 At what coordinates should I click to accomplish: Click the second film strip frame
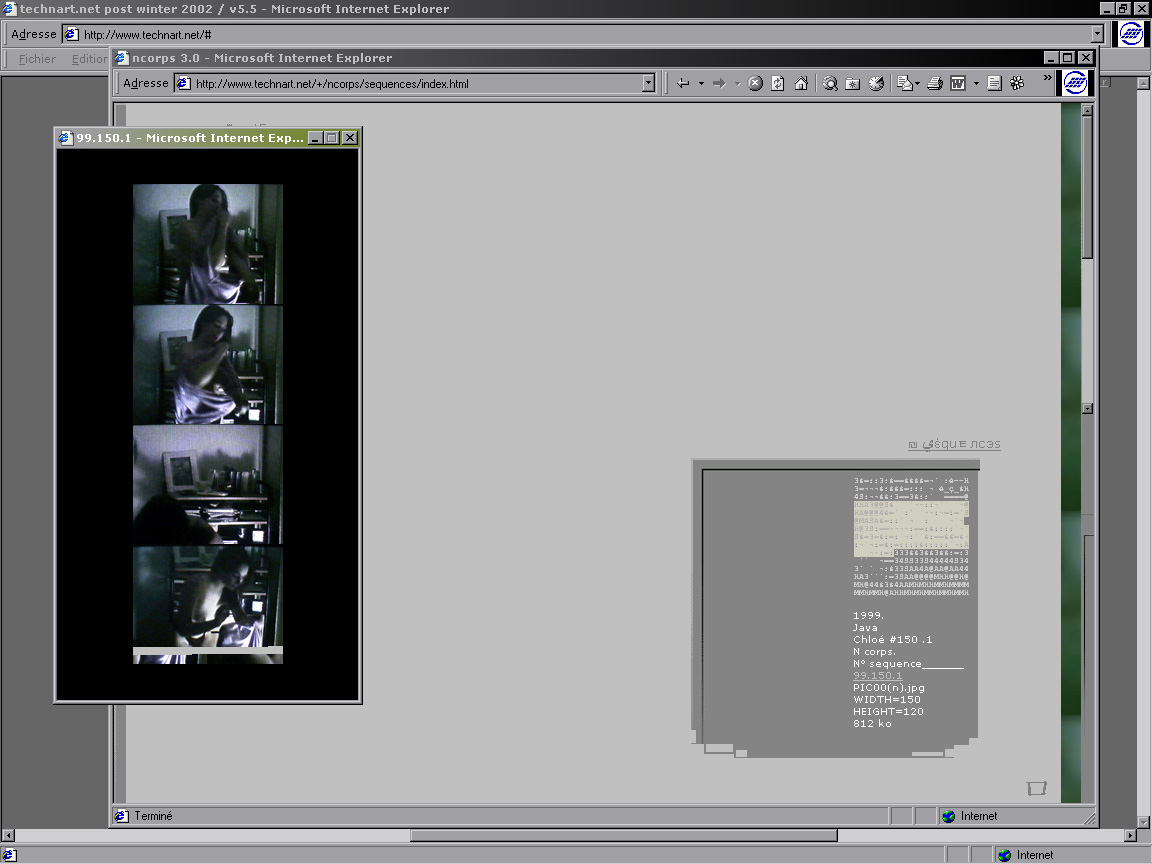(x=208, y=365)
